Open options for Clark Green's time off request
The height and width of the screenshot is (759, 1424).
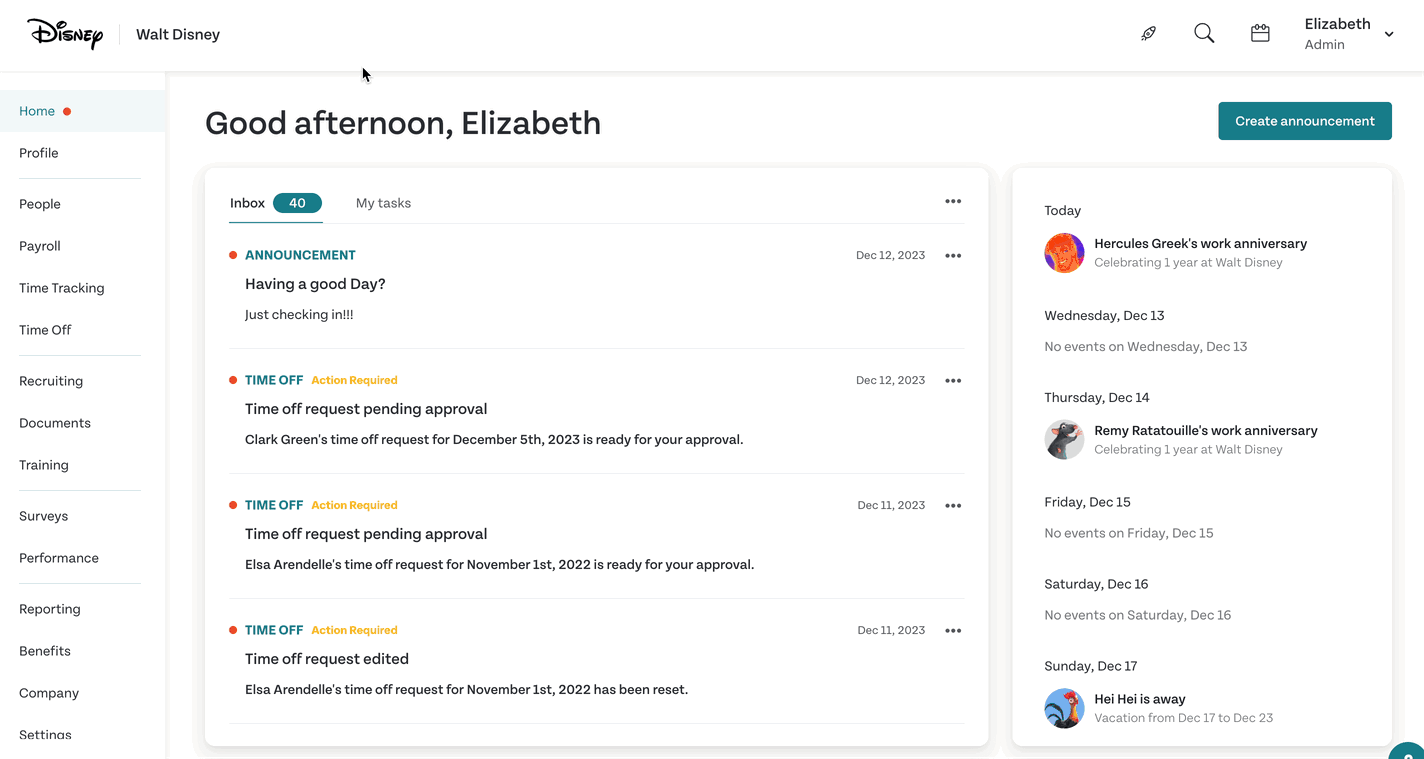[953, 380]
